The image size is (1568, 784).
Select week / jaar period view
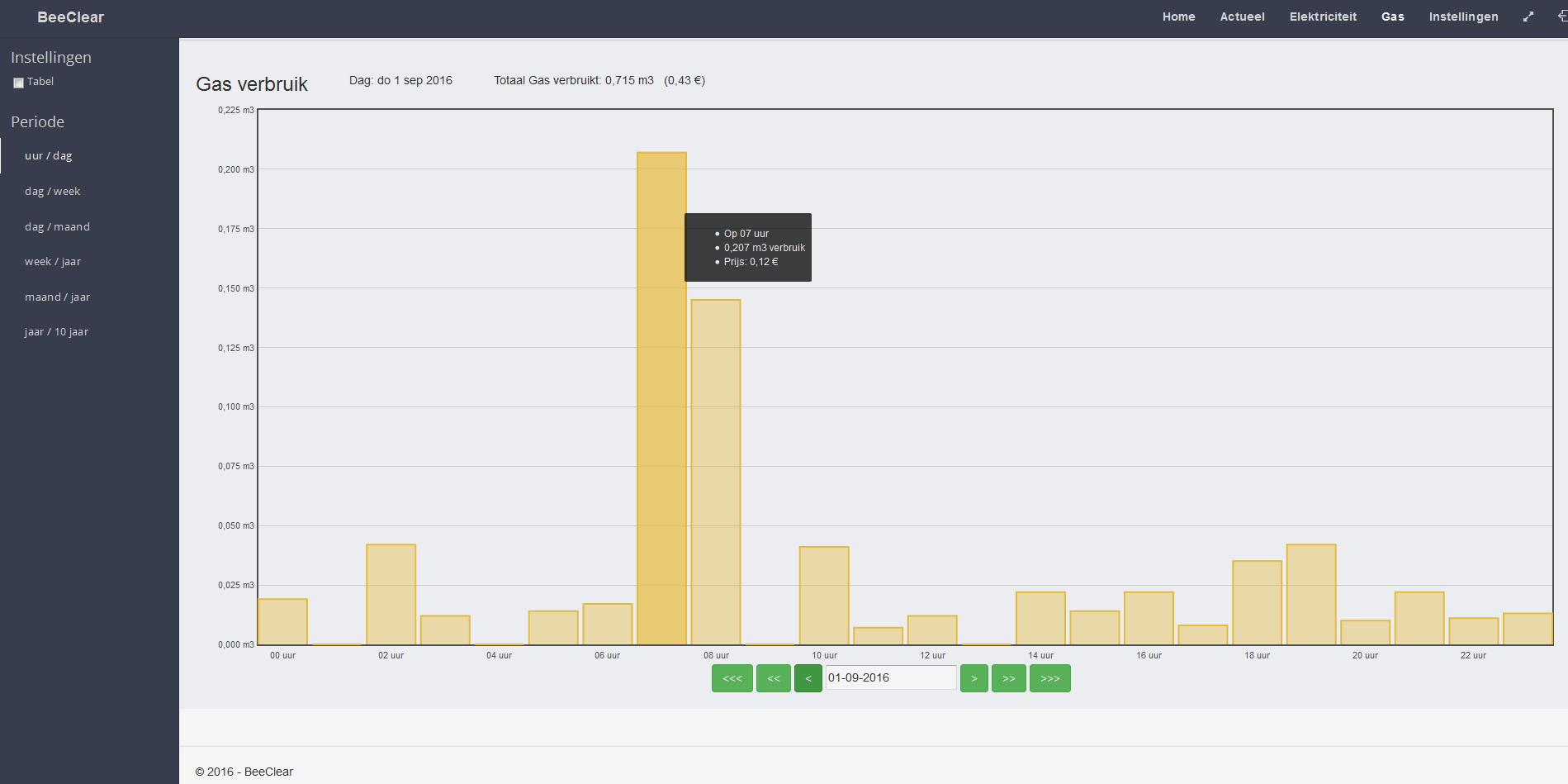tap(53, 262)
